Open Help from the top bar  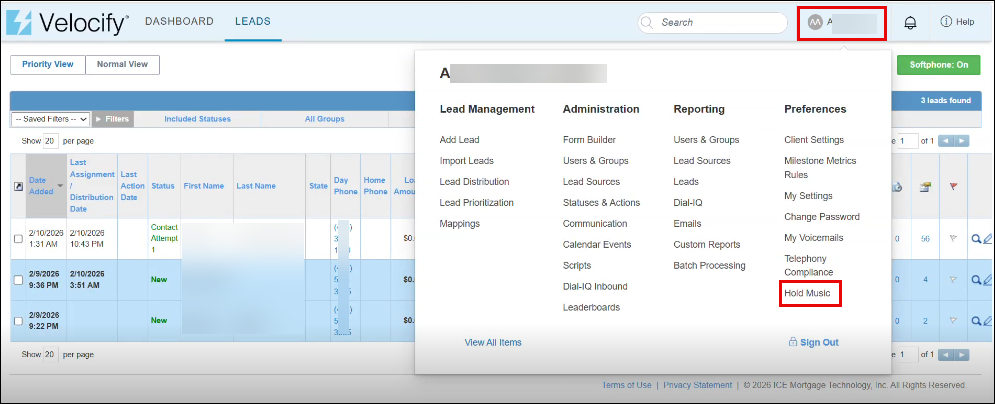tap(957, 22)
